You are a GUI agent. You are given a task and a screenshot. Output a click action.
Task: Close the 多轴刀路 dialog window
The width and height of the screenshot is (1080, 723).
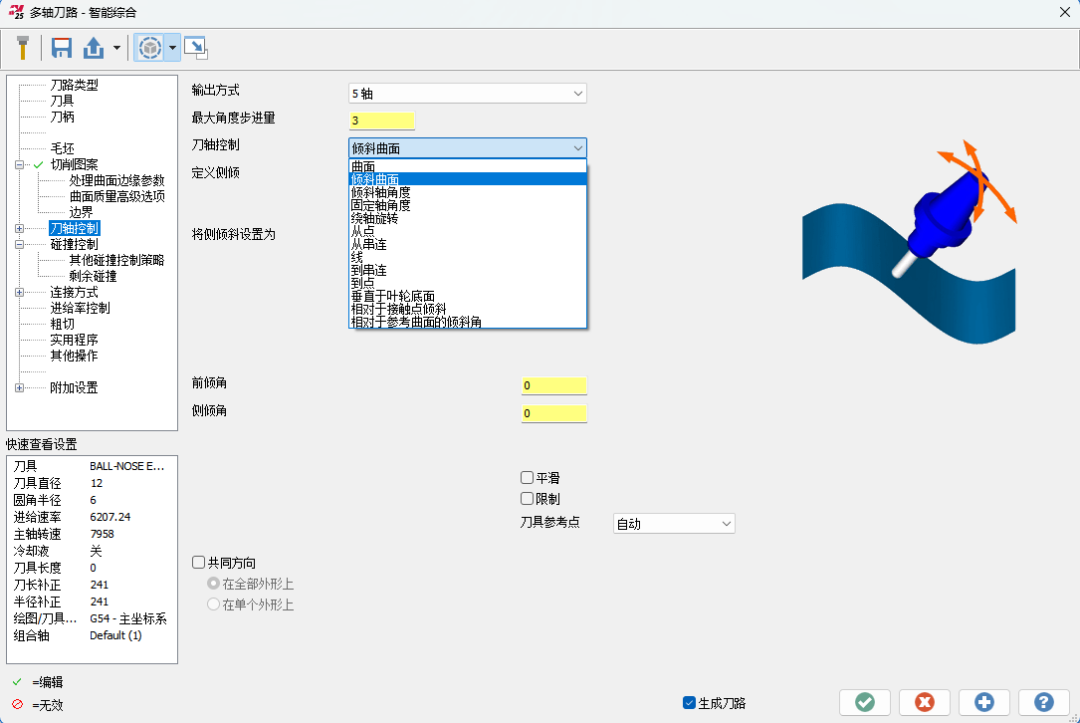[1064, 12]
